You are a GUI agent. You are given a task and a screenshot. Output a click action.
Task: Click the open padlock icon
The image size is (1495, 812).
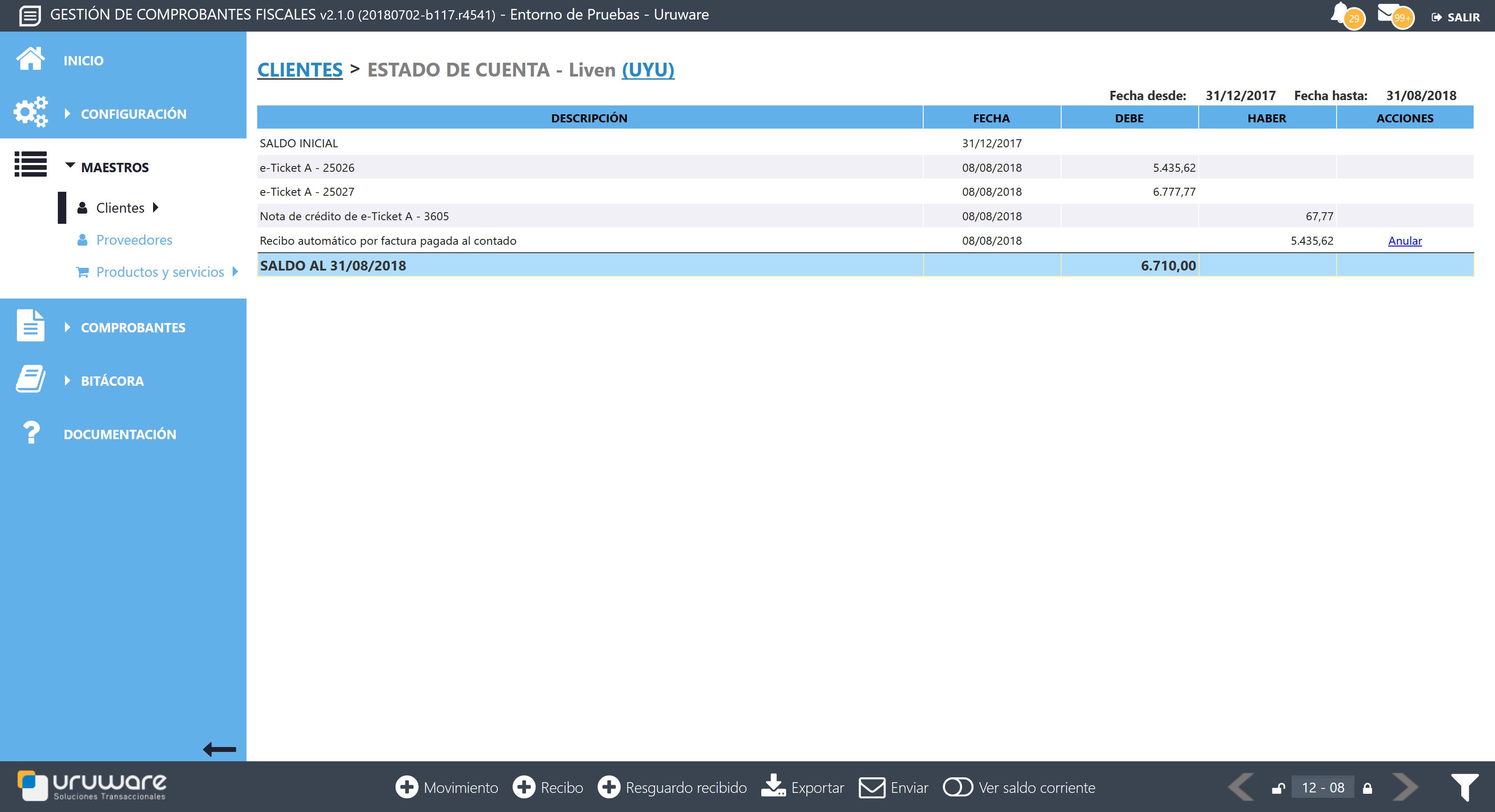(x=1278, y=788)
